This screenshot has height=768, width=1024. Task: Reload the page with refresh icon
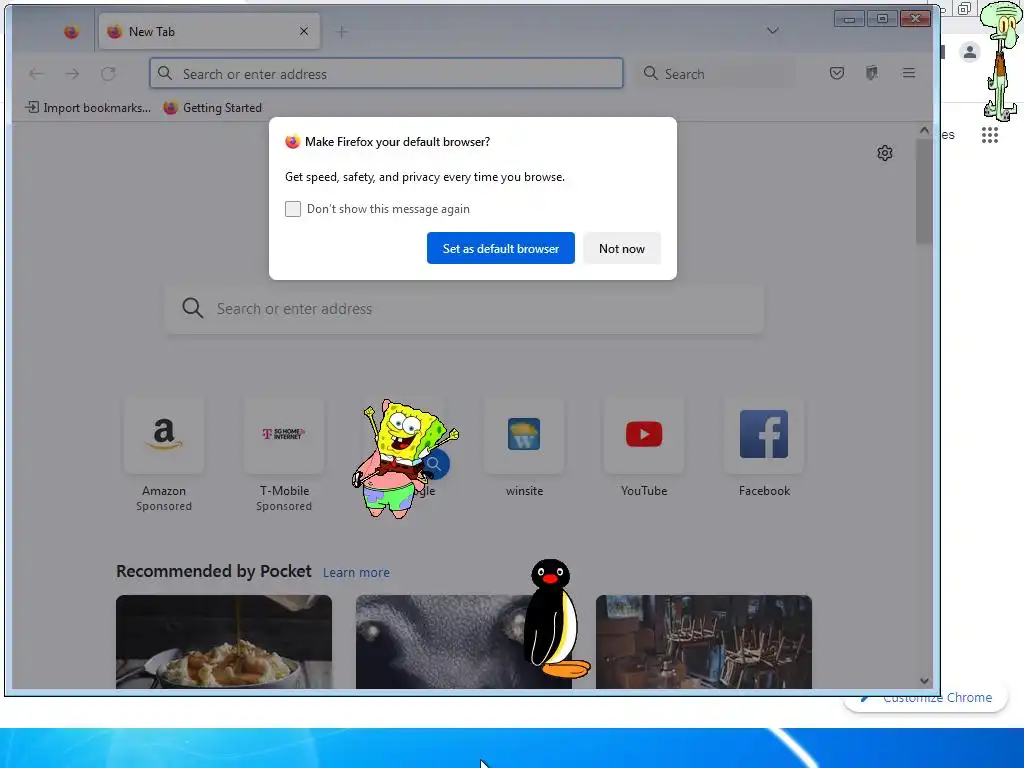(x=108, y=74)
